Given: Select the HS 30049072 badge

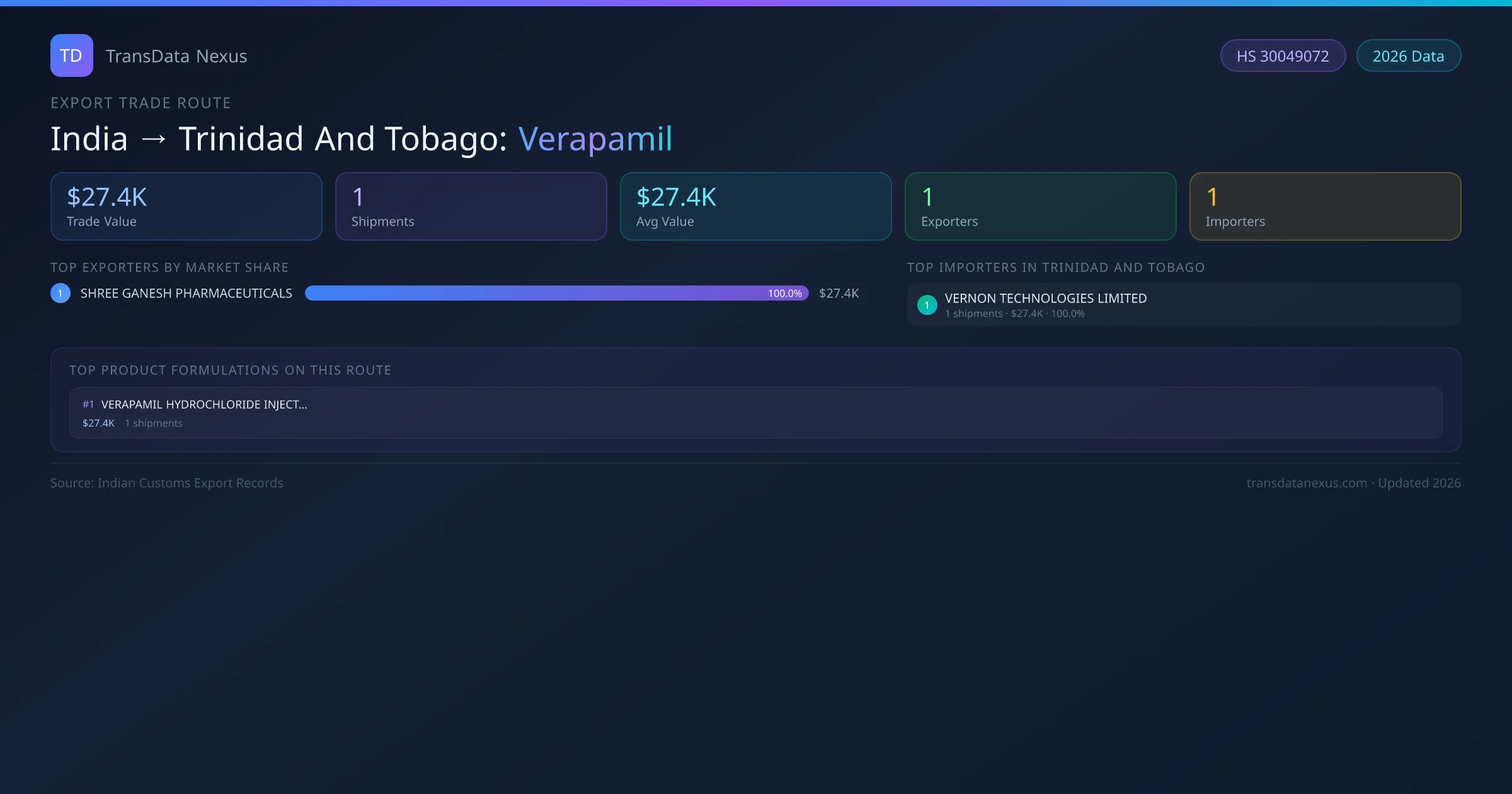Looking at the screenshot, I should point(1282,56).
